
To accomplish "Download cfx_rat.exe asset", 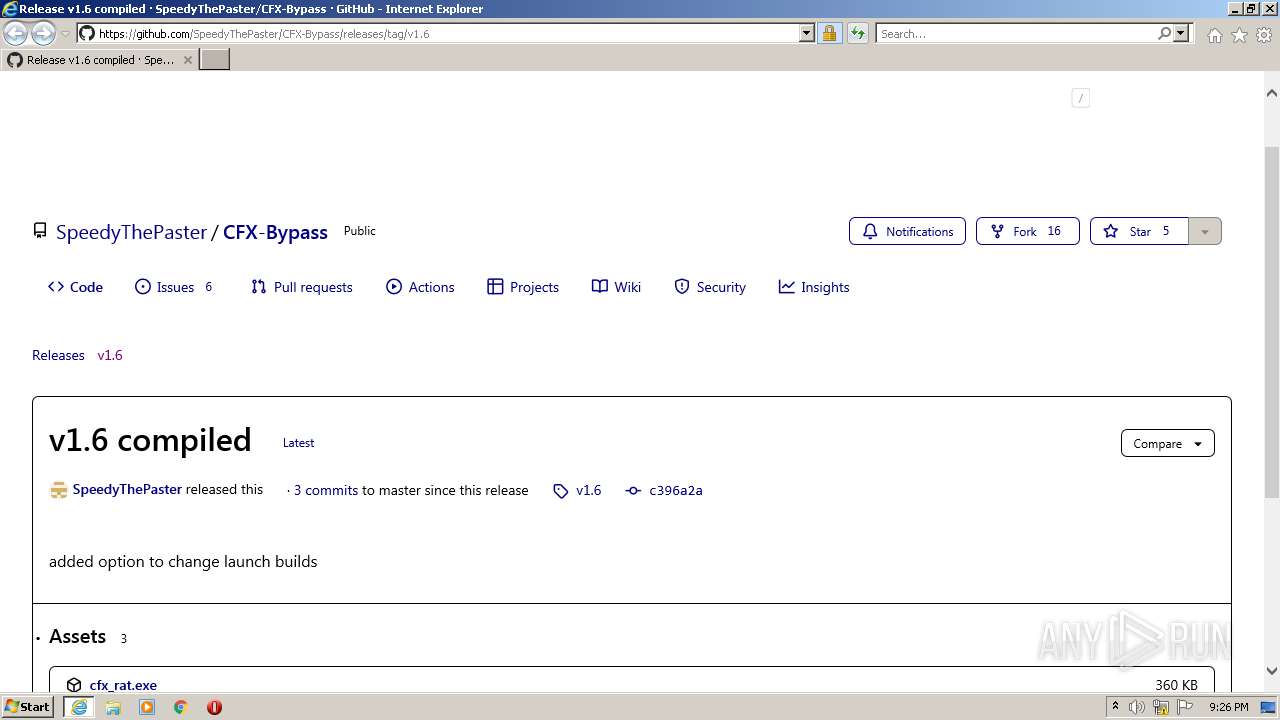I will (x=123, y=685).
